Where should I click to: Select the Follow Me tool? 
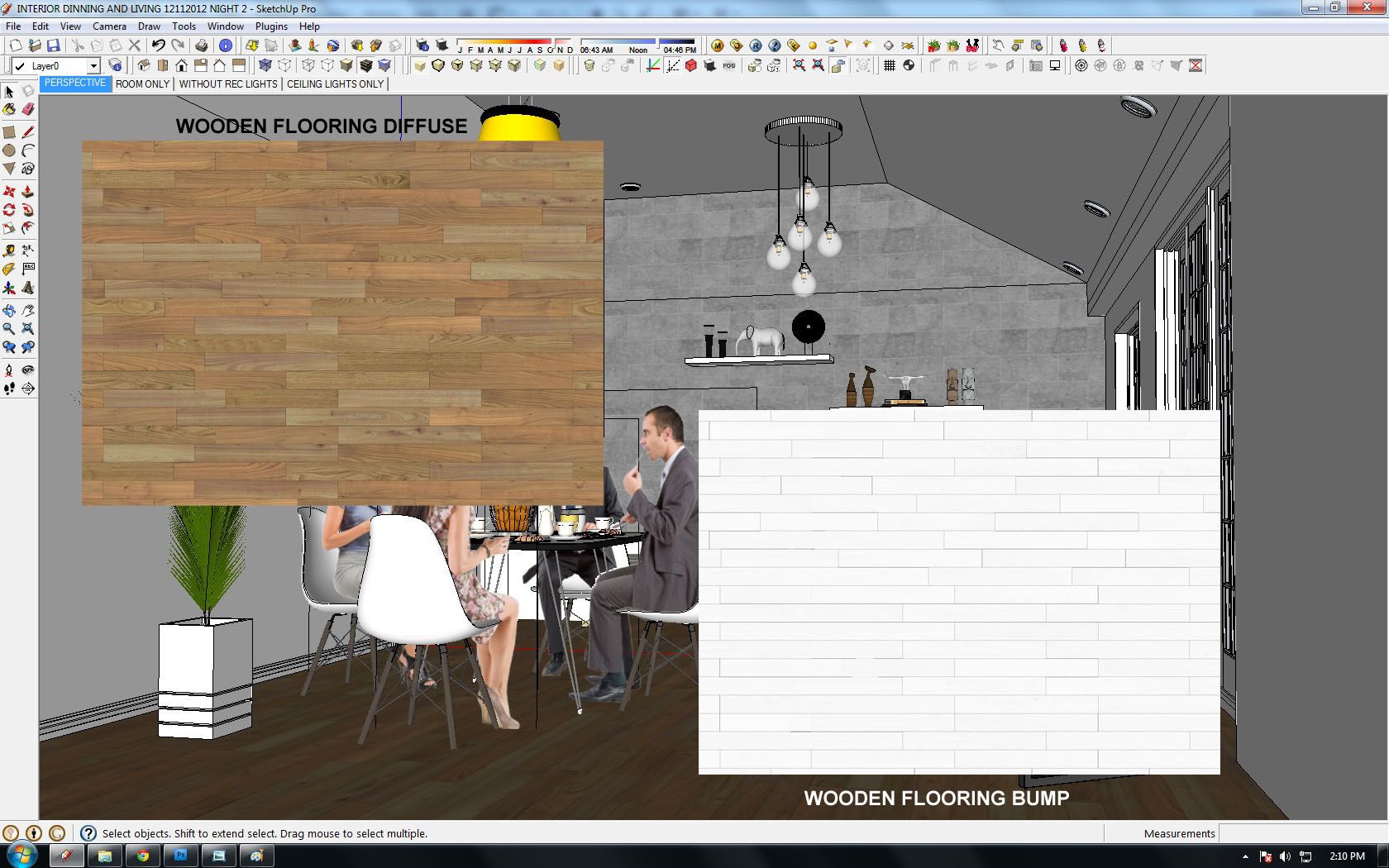28,210
